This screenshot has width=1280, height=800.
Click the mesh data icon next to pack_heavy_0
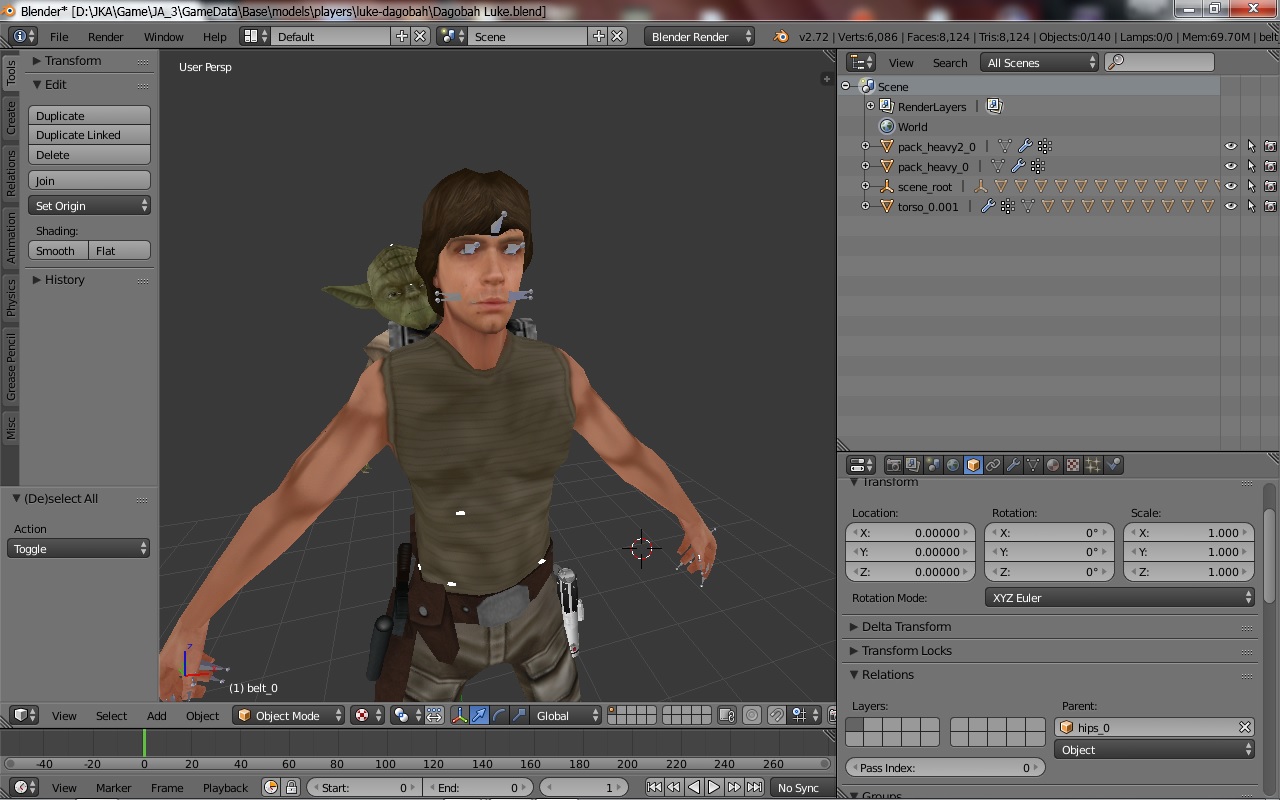click(997, 166)
